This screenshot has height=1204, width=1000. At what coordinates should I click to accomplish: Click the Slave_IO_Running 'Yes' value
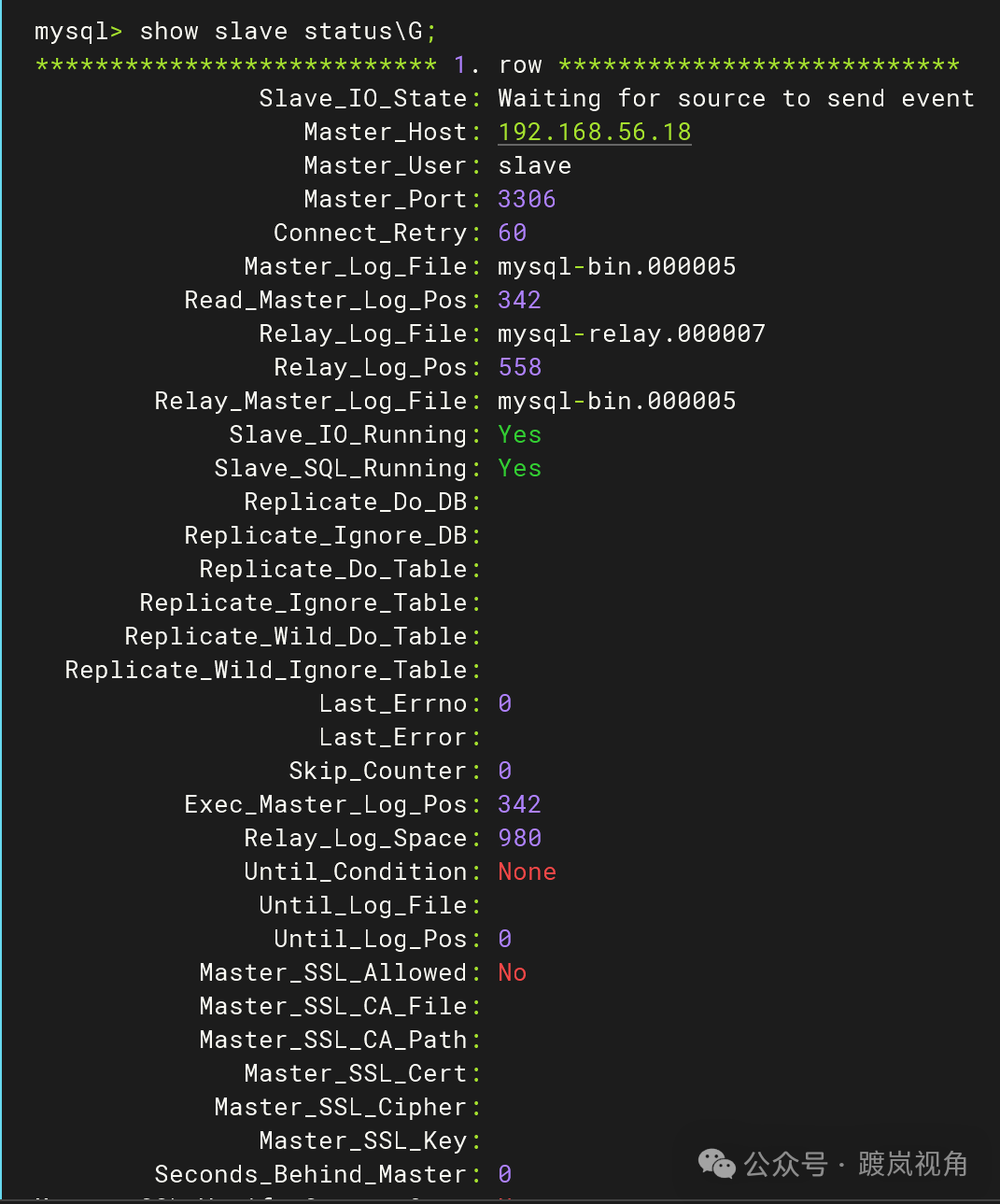click(x=519, y=434)
